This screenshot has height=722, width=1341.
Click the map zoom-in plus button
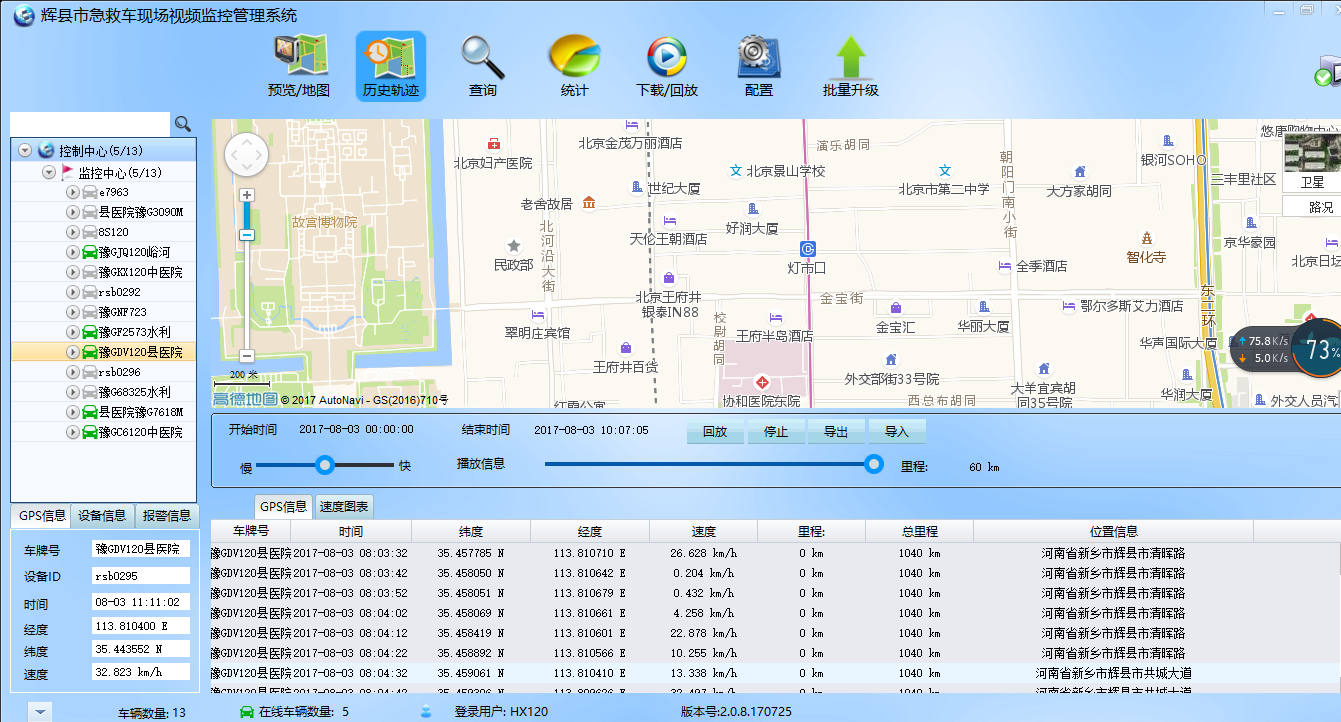click(247, 195)
